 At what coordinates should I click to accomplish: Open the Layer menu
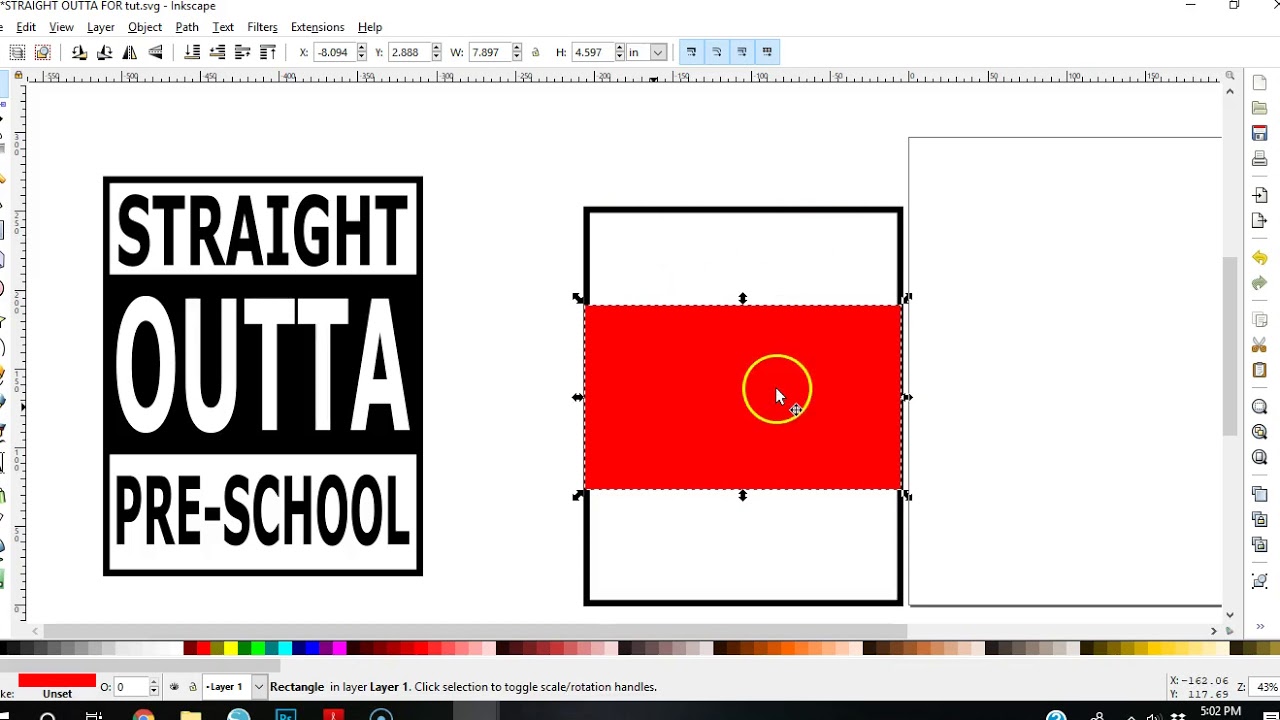101,27
